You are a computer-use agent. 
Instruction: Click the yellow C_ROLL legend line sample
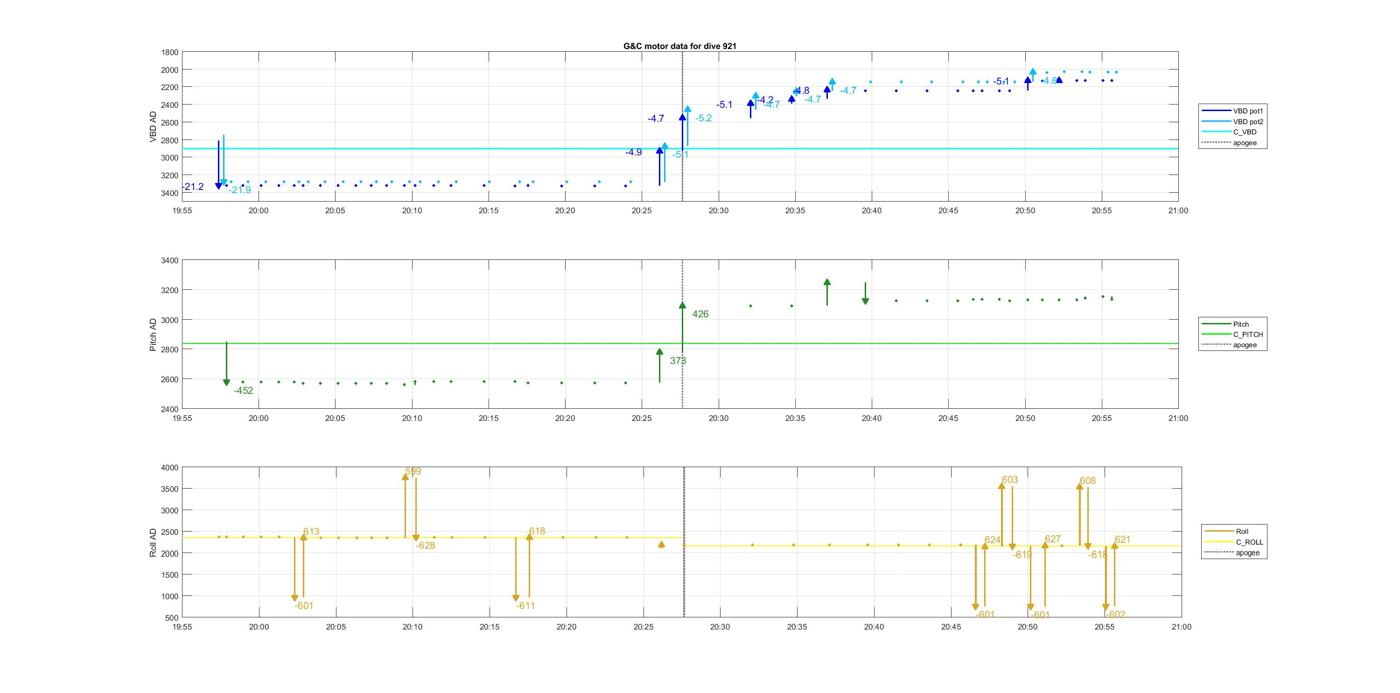(1221, 542)
